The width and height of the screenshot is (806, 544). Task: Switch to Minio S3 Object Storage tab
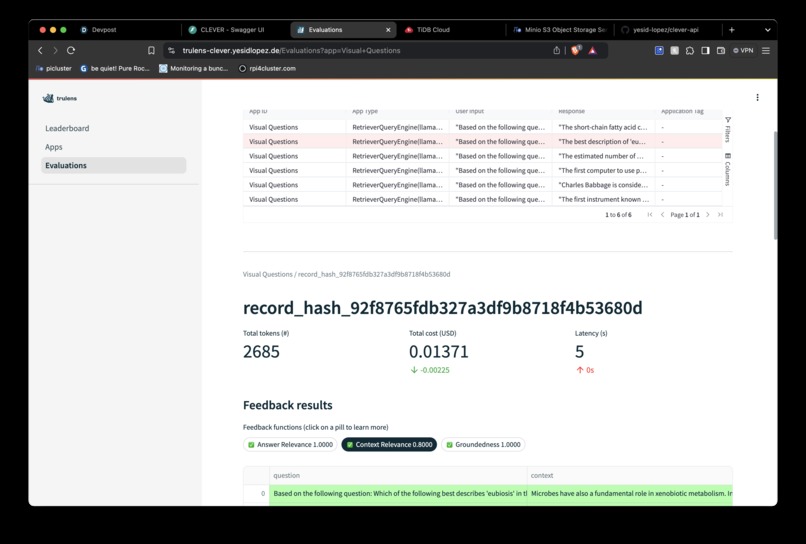560,30
